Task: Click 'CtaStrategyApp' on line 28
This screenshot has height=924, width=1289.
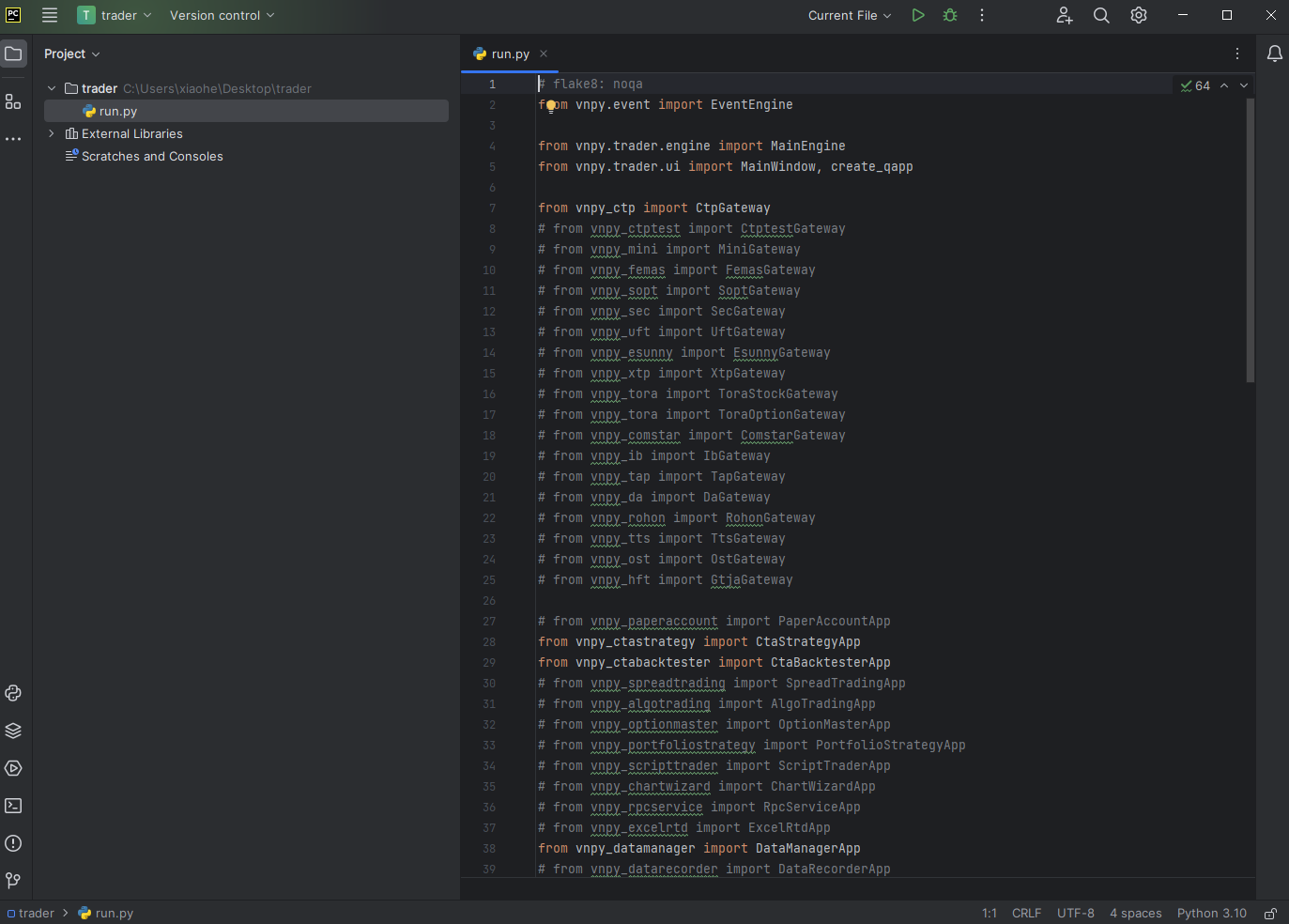Action: (x=807, y=642)
